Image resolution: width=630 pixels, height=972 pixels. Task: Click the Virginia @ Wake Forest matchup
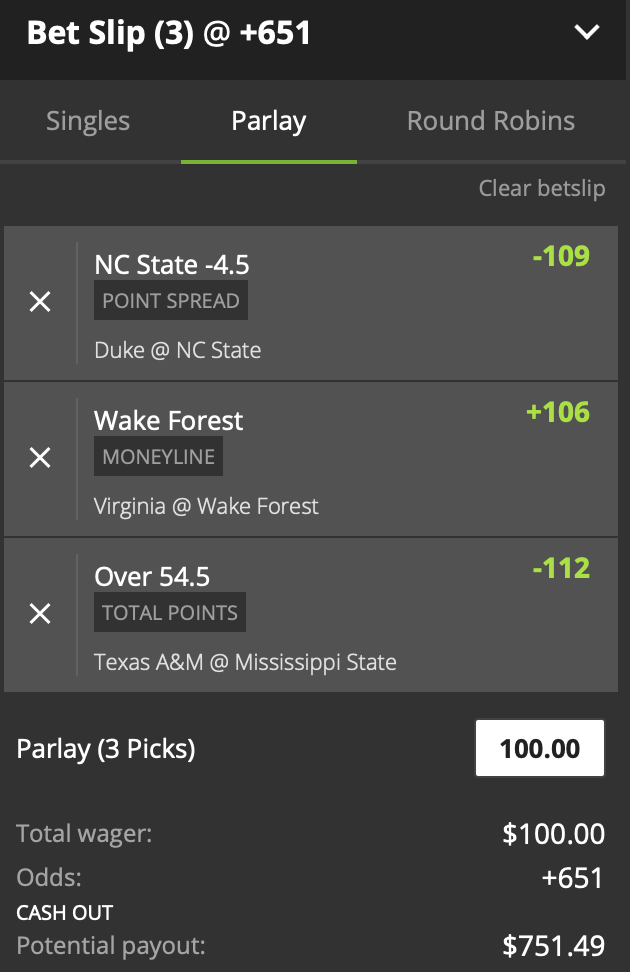(206, 506)
